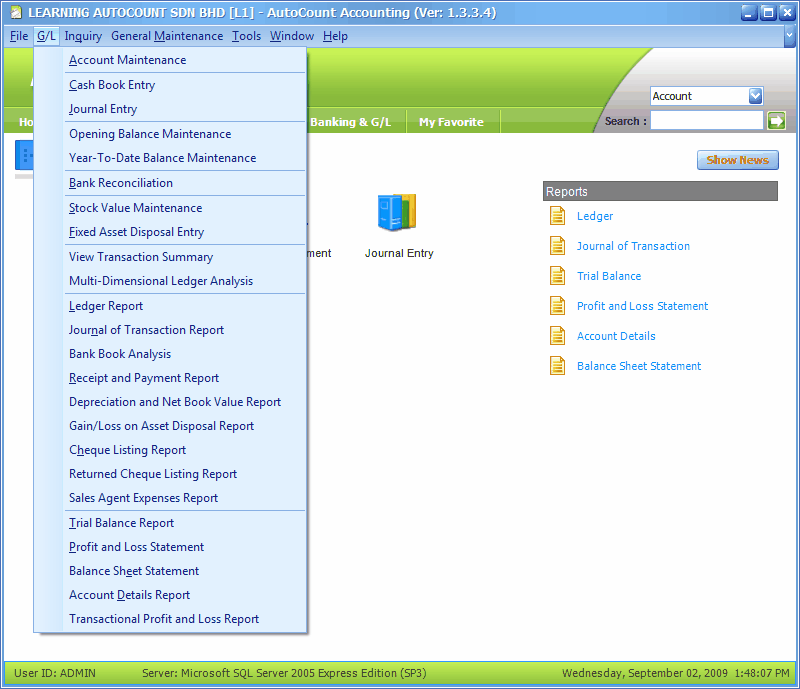
Task: Open Multi-Dimensional Ledger Analysis
Action: pos(185,281)
